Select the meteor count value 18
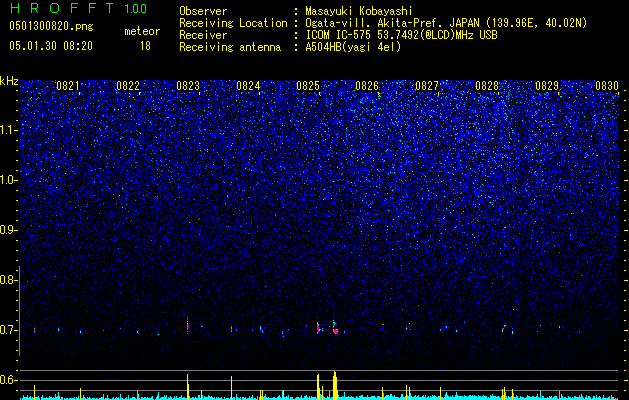Screen dimensions: 629x400 coord(145,46)
